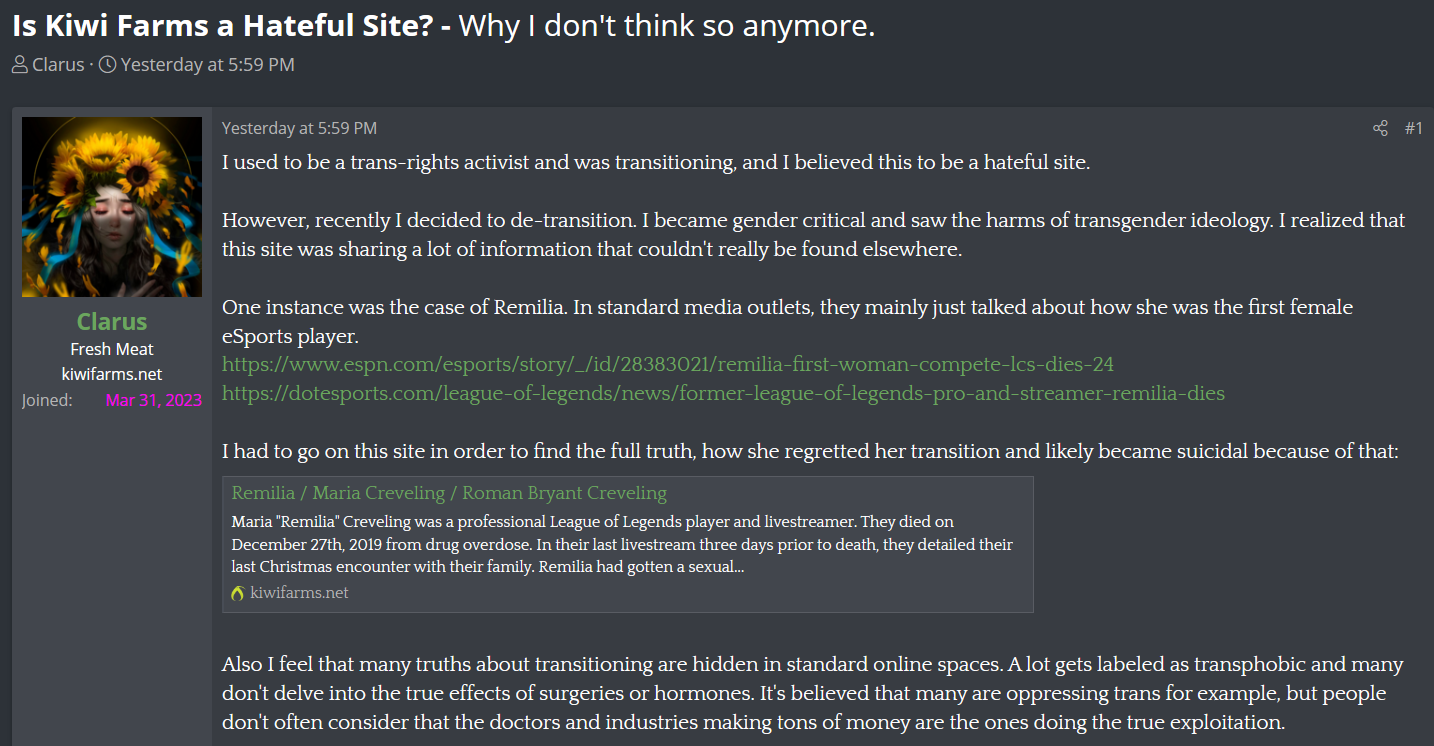Click the thread's 'Yesterday at 5:59 PM' date
This screenshot has height=746, width=1434.
(208, 65)
